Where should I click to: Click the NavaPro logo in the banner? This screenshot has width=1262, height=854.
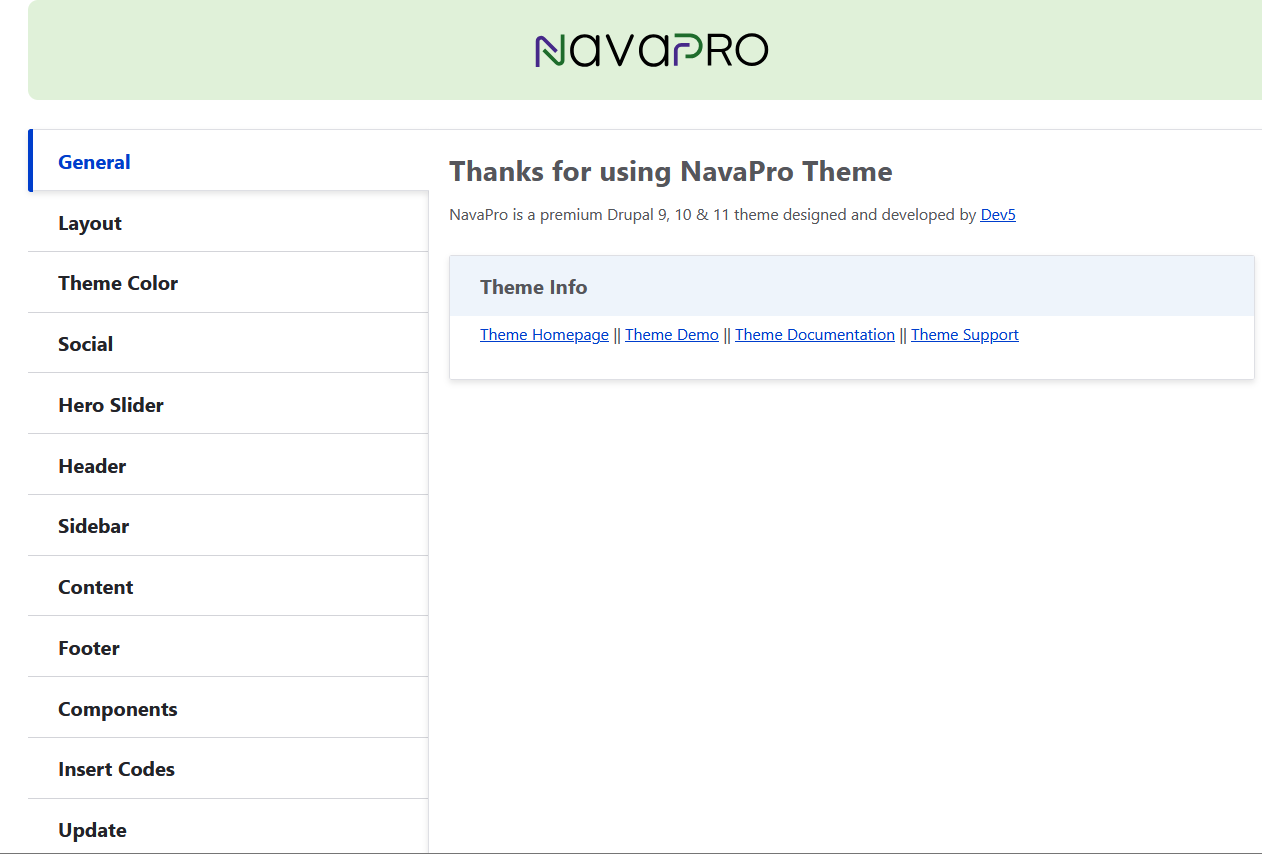(651, 50)
